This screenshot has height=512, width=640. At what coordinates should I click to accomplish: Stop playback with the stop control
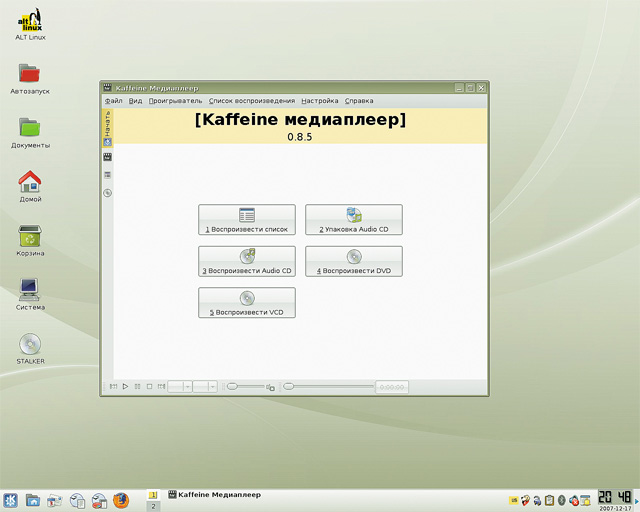(149, 386)
